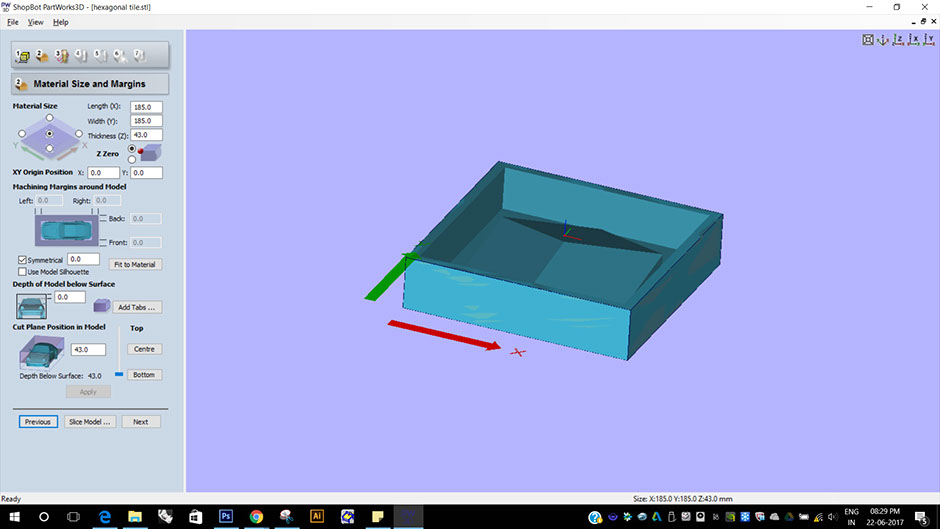Enable Use Model Silhouette checkbox
940x529 pixels.
click(22, 272)
